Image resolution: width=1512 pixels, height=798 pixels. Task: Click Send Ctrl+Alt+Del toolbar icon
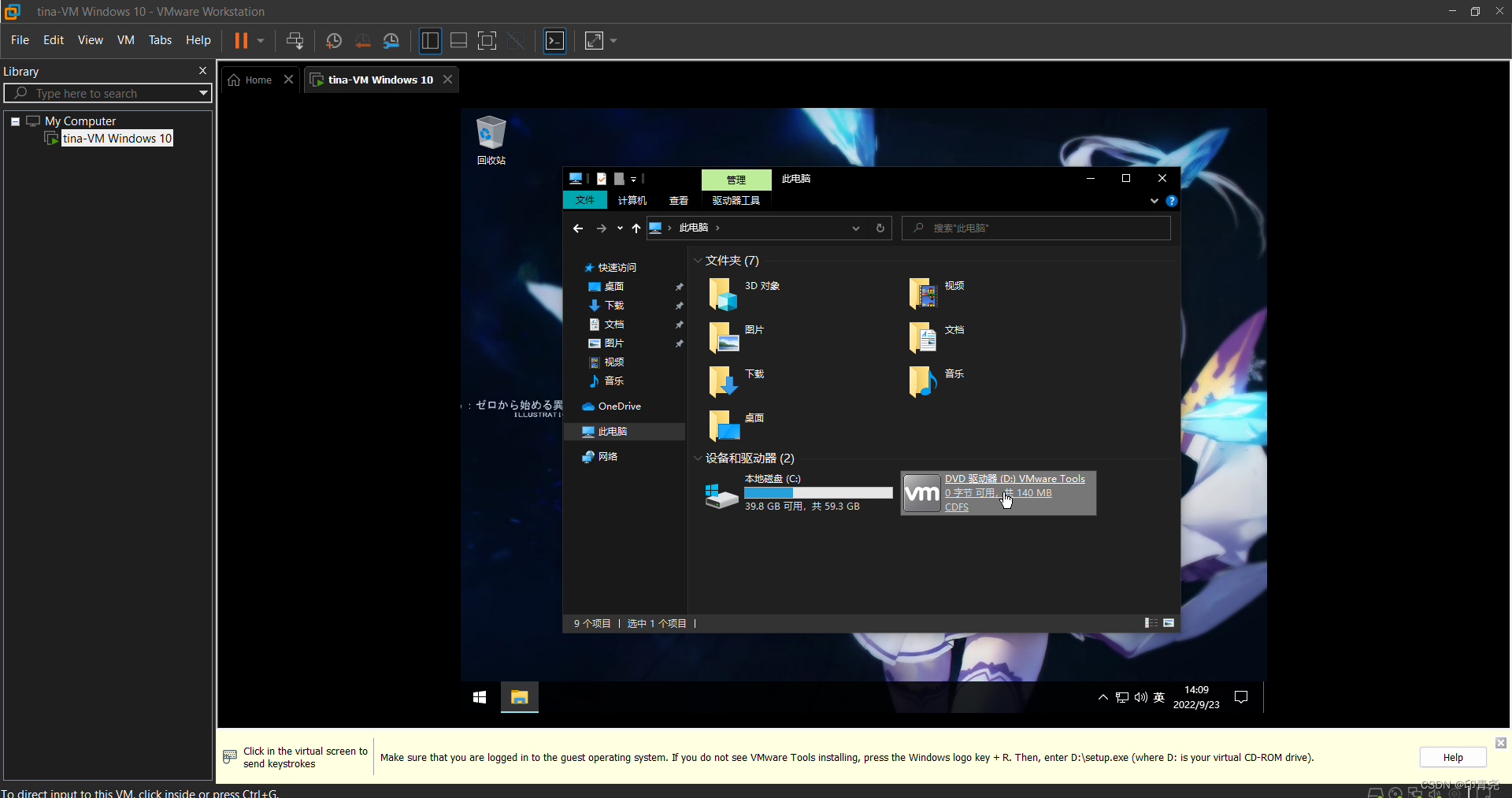[295, 40]
